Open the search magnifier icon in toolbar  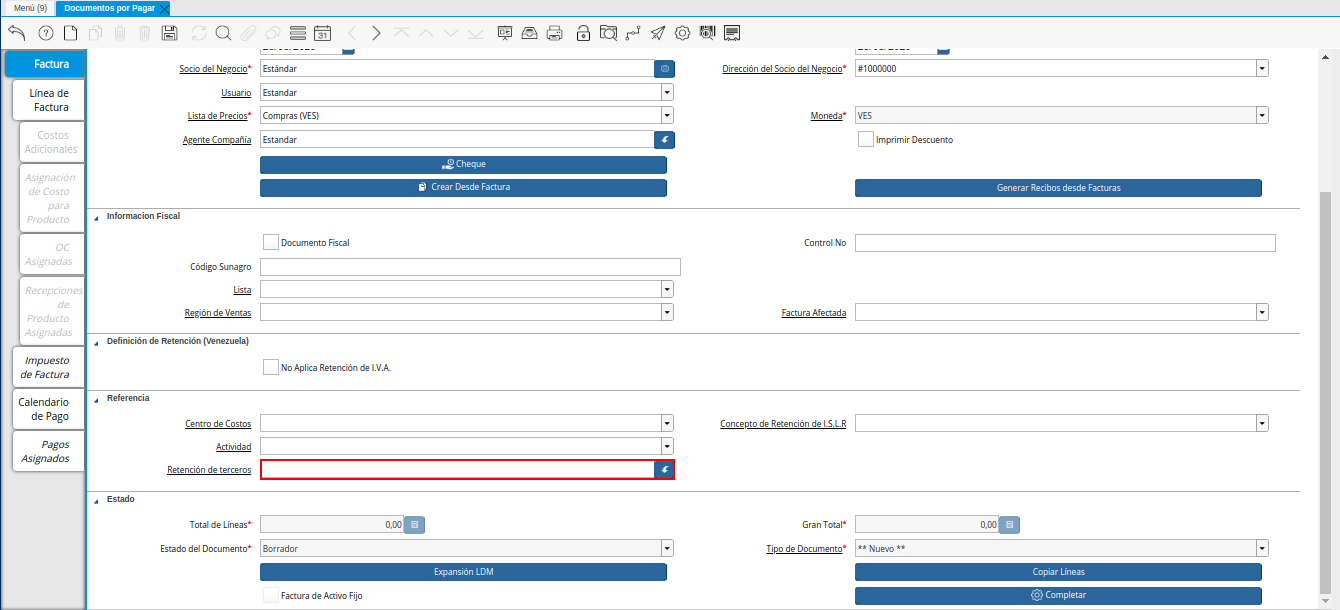[x=223, y=33]
